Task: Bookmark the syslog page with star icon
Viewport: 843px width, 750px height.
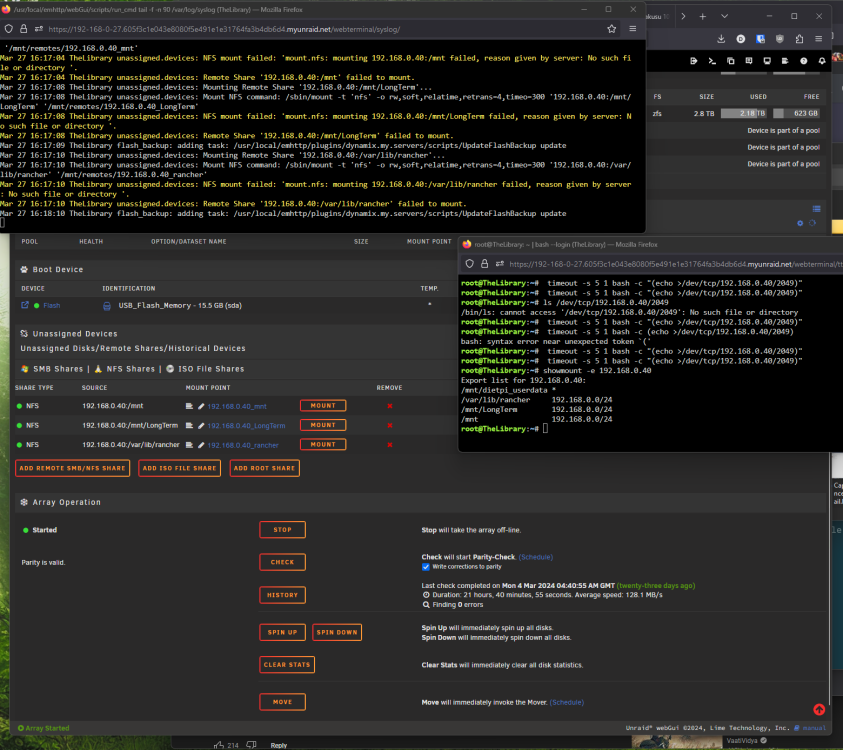Action: (611, 29)
